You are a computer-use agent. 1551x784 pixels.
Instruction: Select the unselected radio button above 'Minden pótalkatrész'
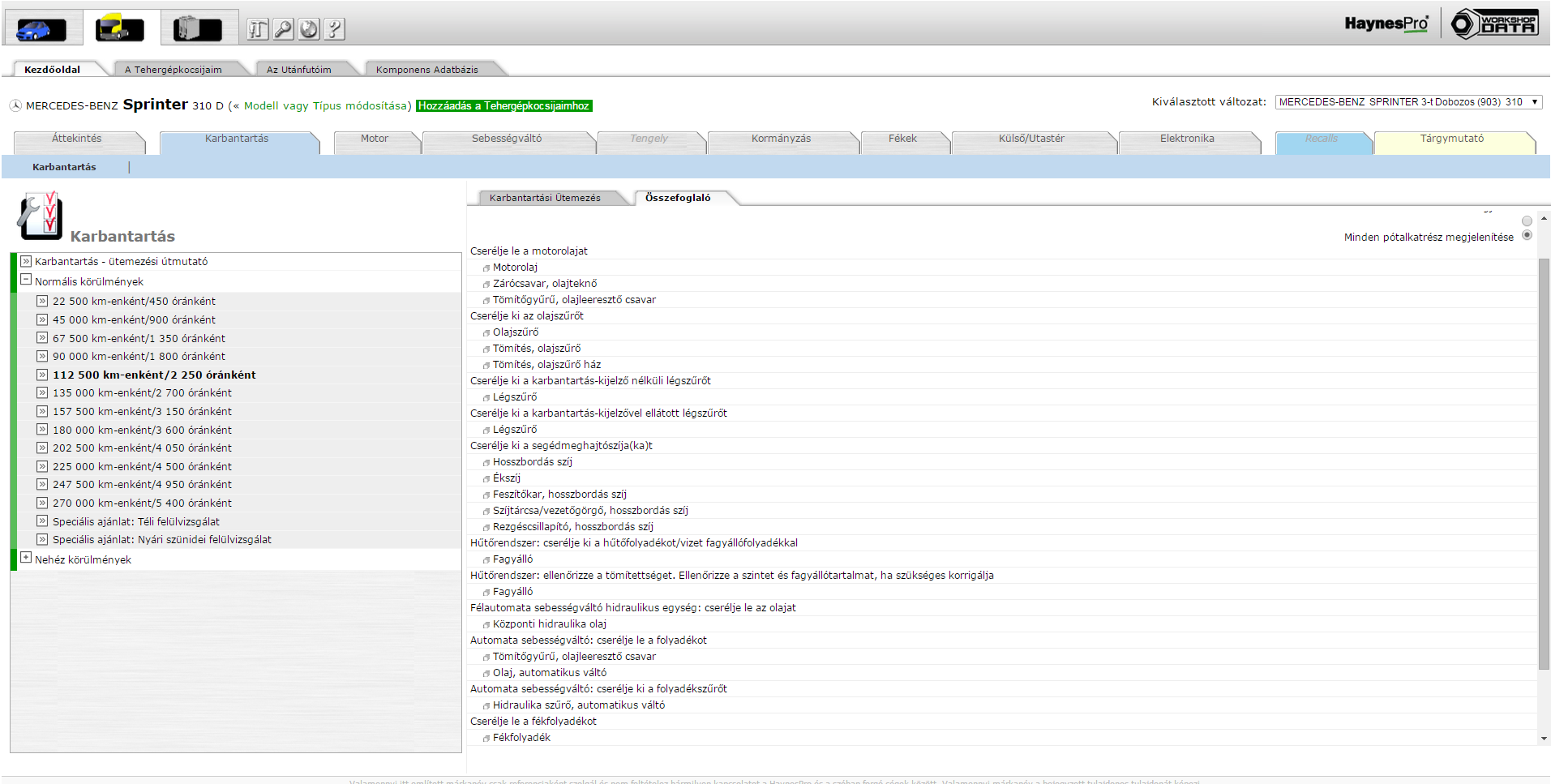[x=1527, y=221]
